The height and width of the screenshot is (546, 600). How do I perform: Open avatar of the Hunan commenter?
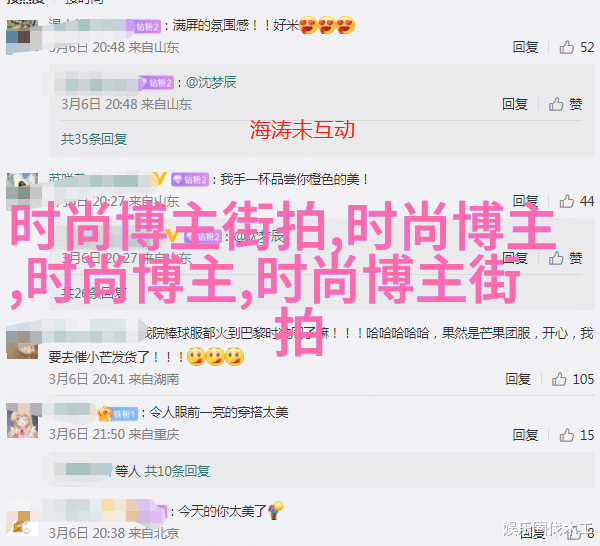[x=23, y=342]
